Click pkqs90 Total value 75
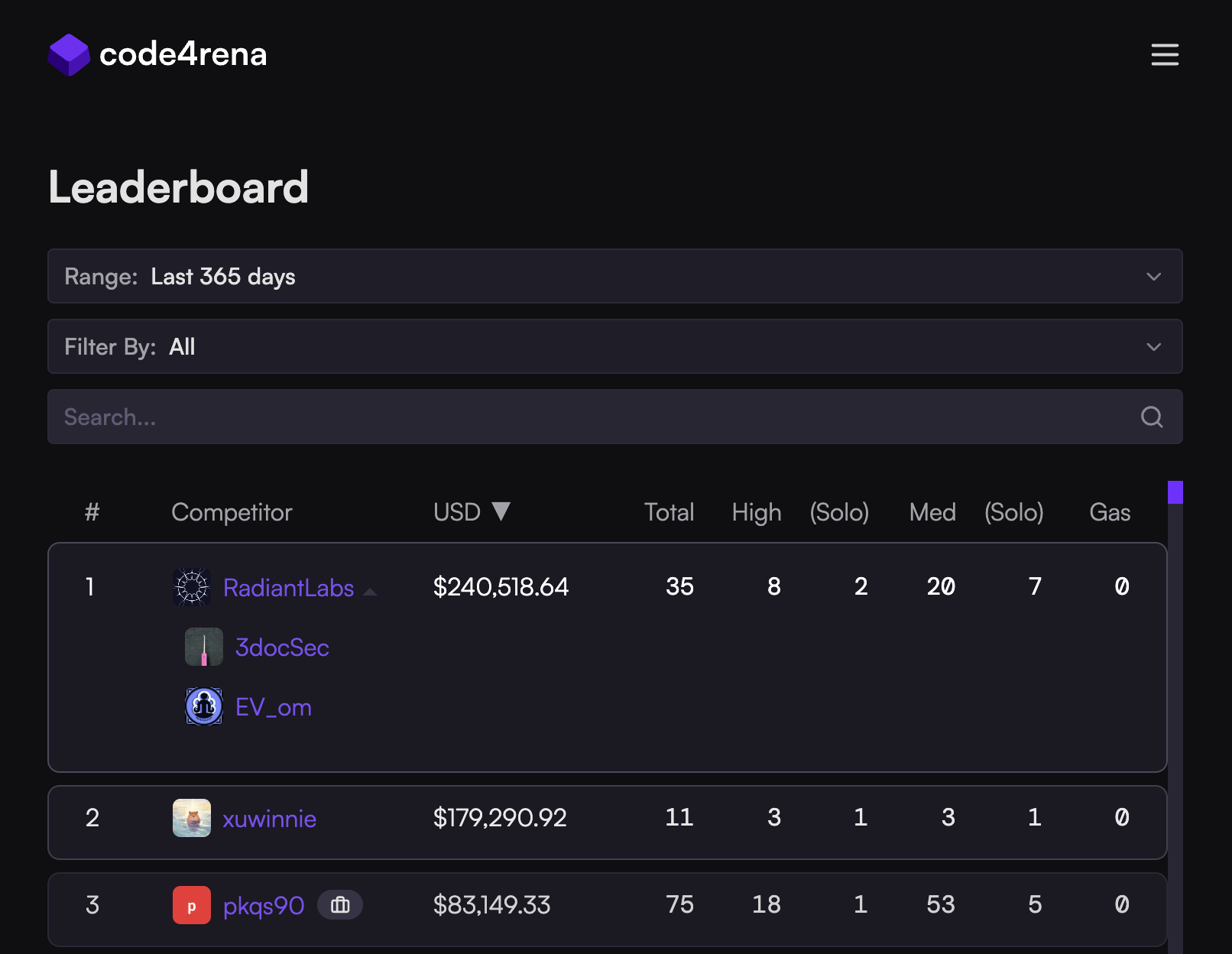This screenshot has height=954, width=1232. pyautogui.click(x=679, y=904)
